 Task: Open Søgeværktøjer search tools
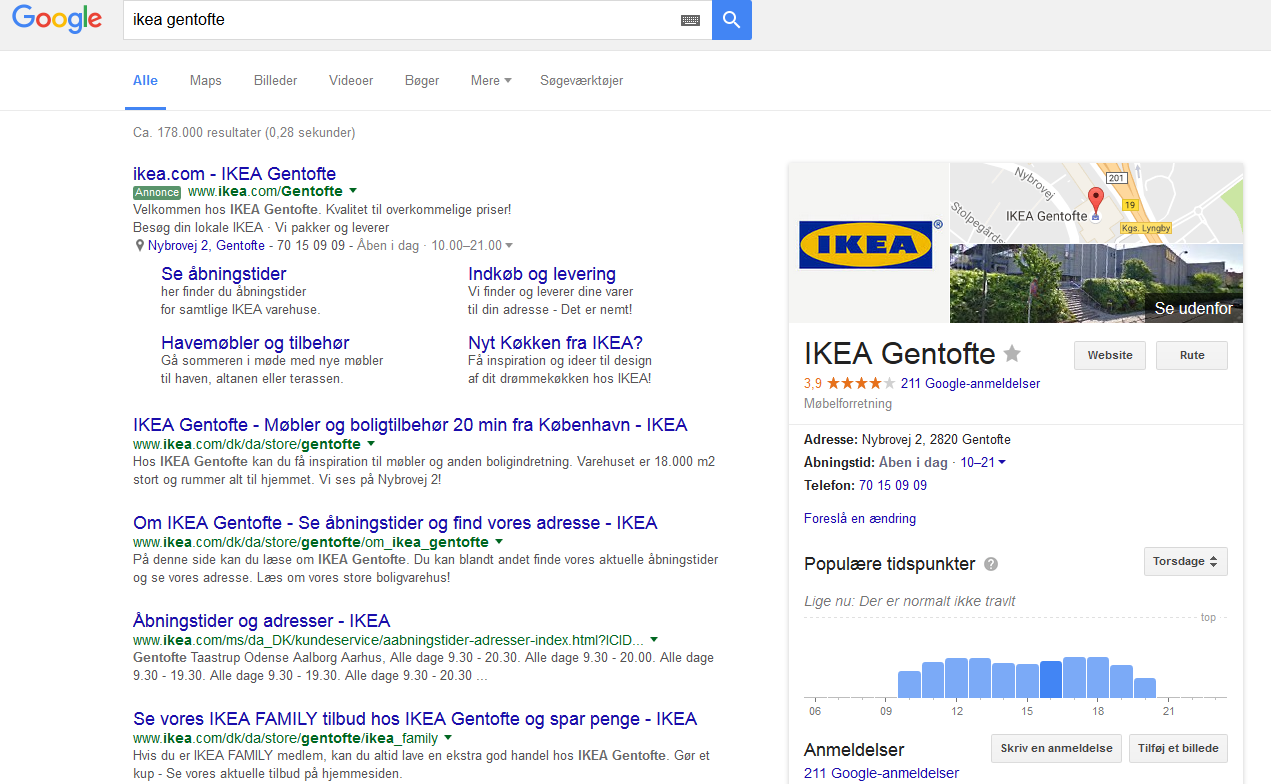tap(581, 81)
